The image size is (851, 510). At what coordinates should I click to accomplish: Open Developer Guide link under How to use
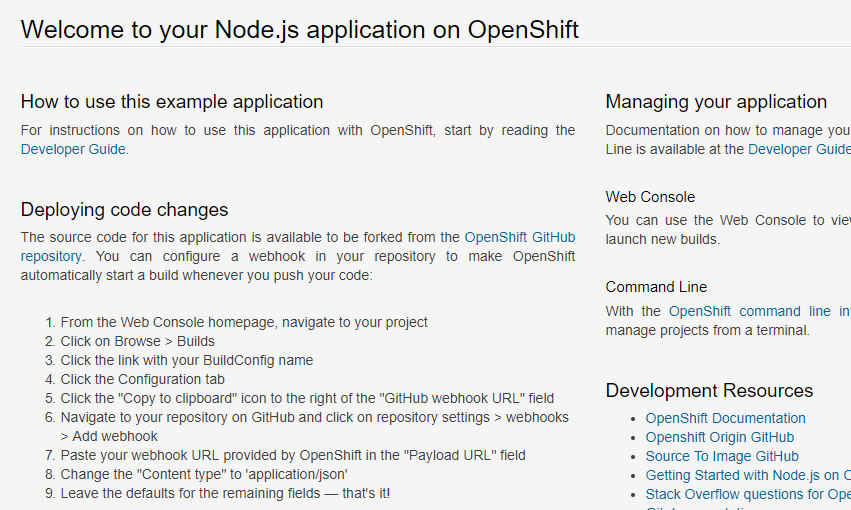pyautogui.click(x=73, y=149)
